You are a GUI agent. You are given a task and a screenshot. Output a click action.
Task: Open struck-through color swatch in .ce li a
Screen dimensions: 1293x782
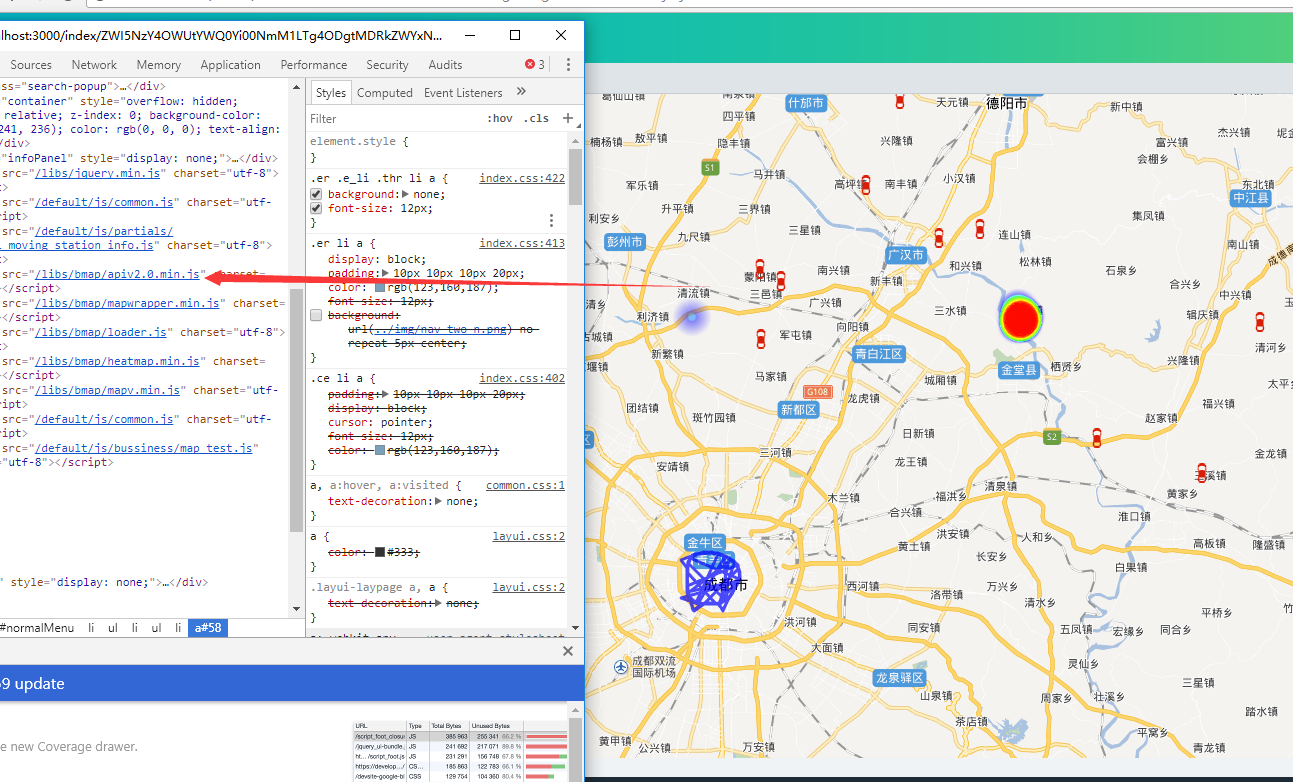pyautogui.click(x=380, y=450)
